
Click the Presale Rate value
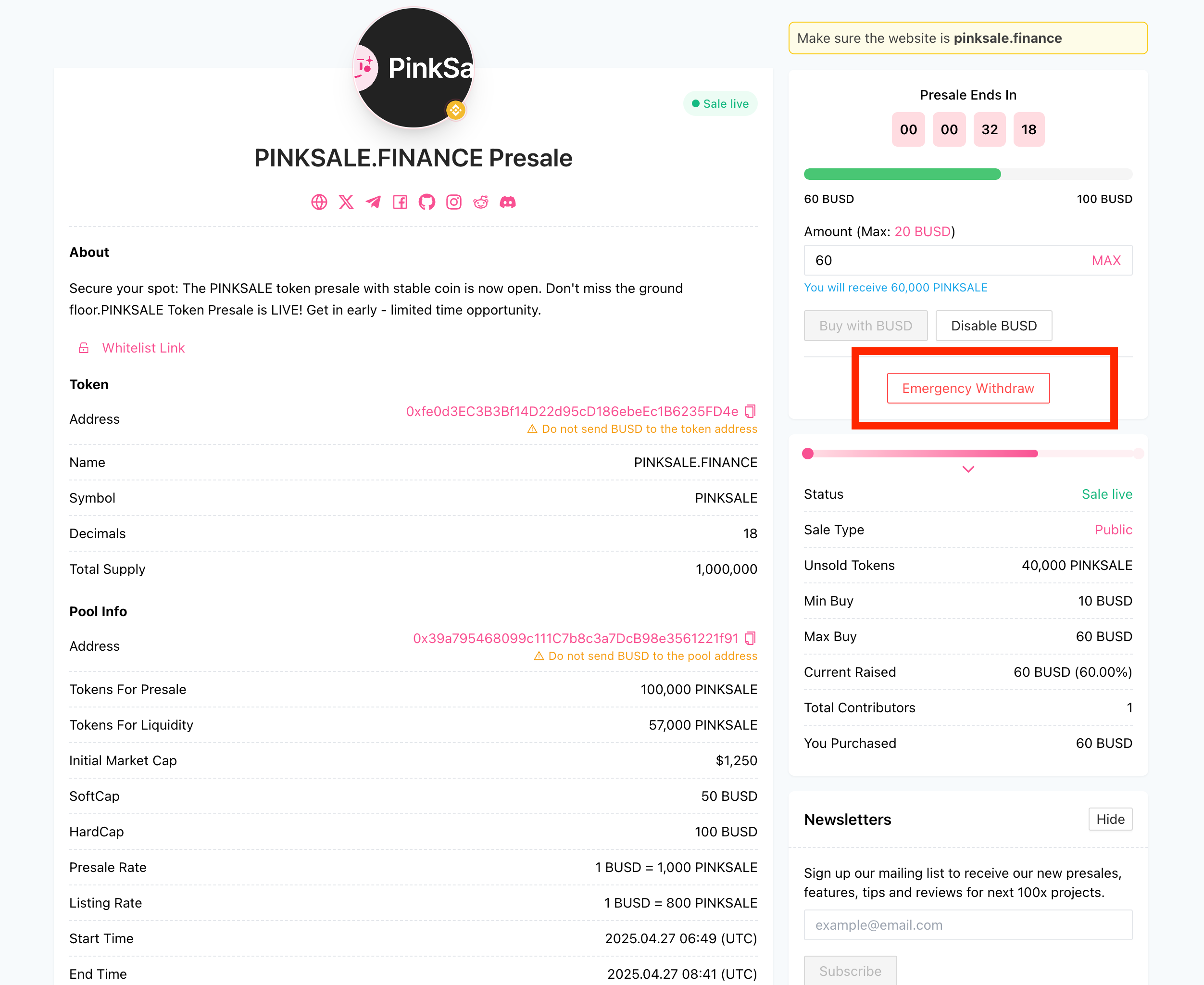tap(676, 867)
